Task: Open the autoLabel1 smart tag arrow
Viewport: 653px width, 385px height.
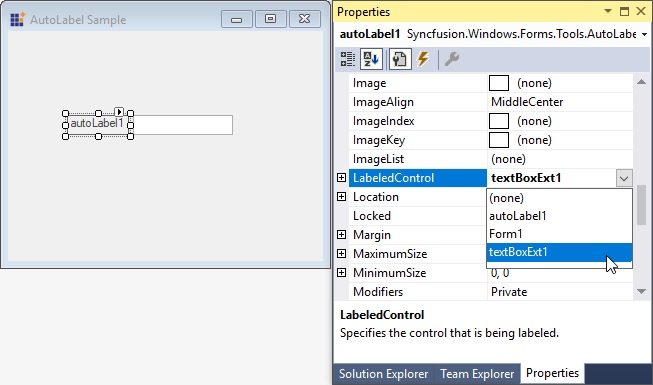Action: (119, 111)
